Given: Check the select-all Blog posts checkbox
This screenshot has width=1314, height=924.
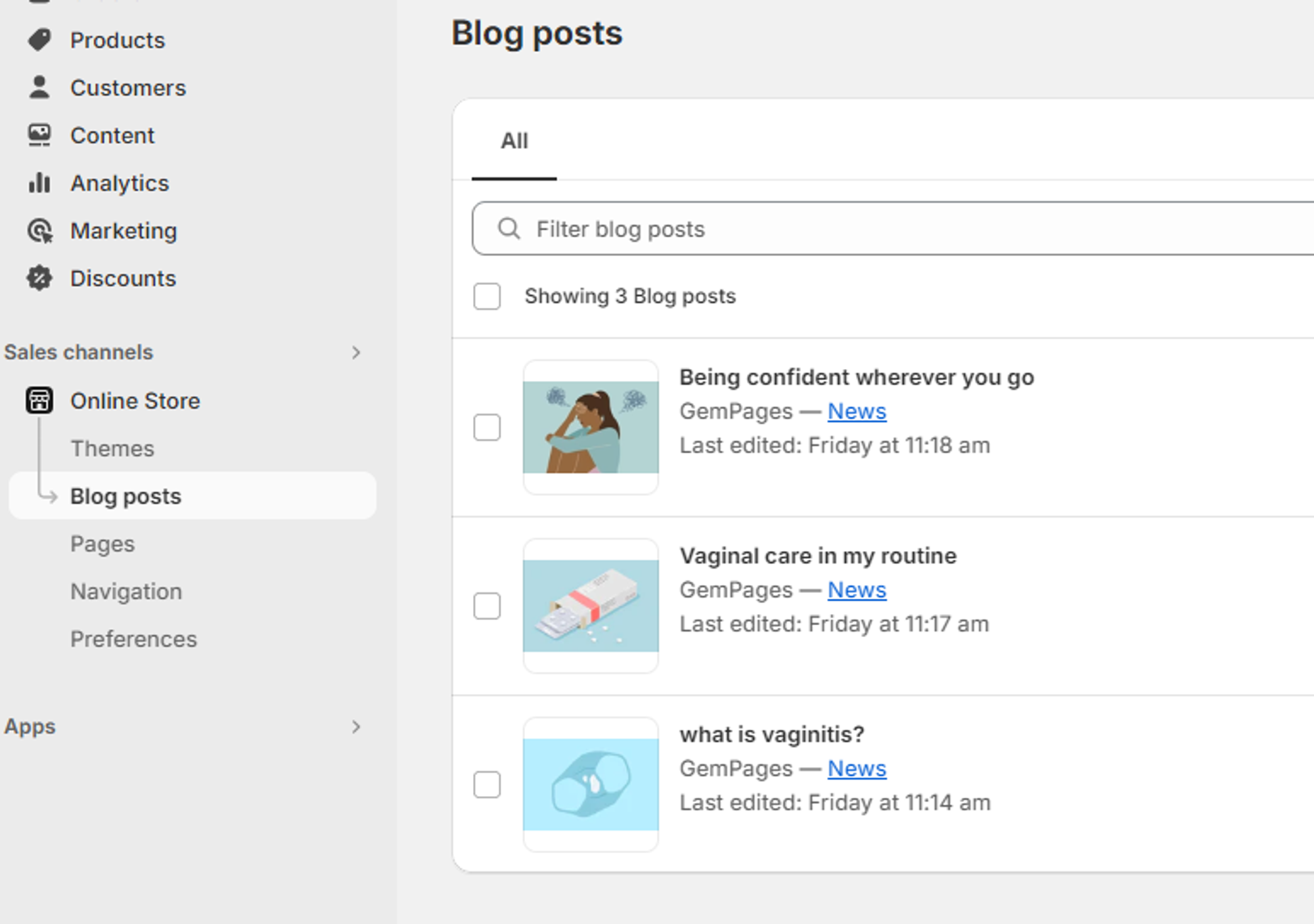Looking at the screenshot, I should pyautogui.click(x=487, y=296).
